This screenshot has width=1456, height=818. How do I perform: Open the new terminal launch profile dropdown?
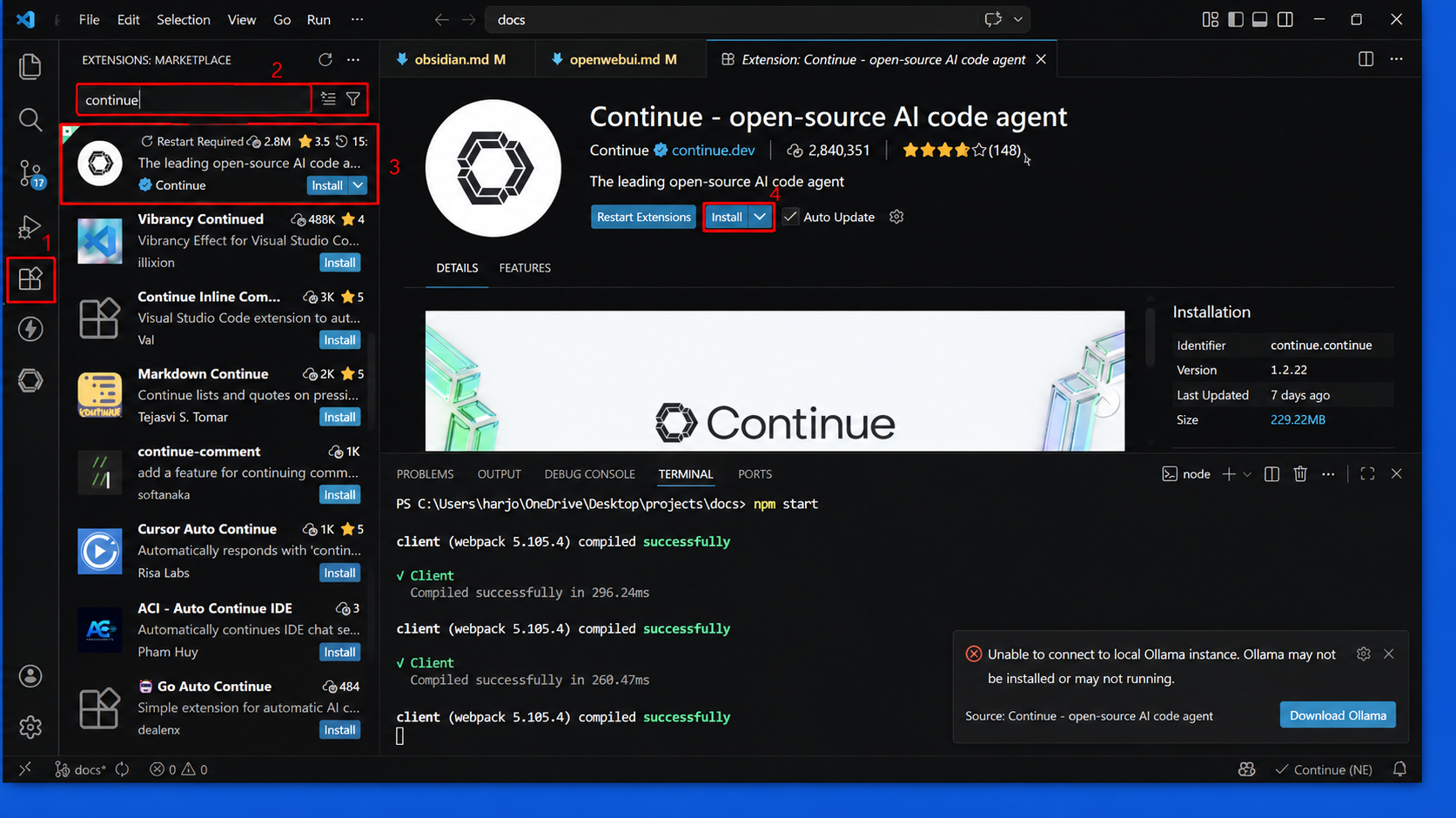[x=1247, y=474]
